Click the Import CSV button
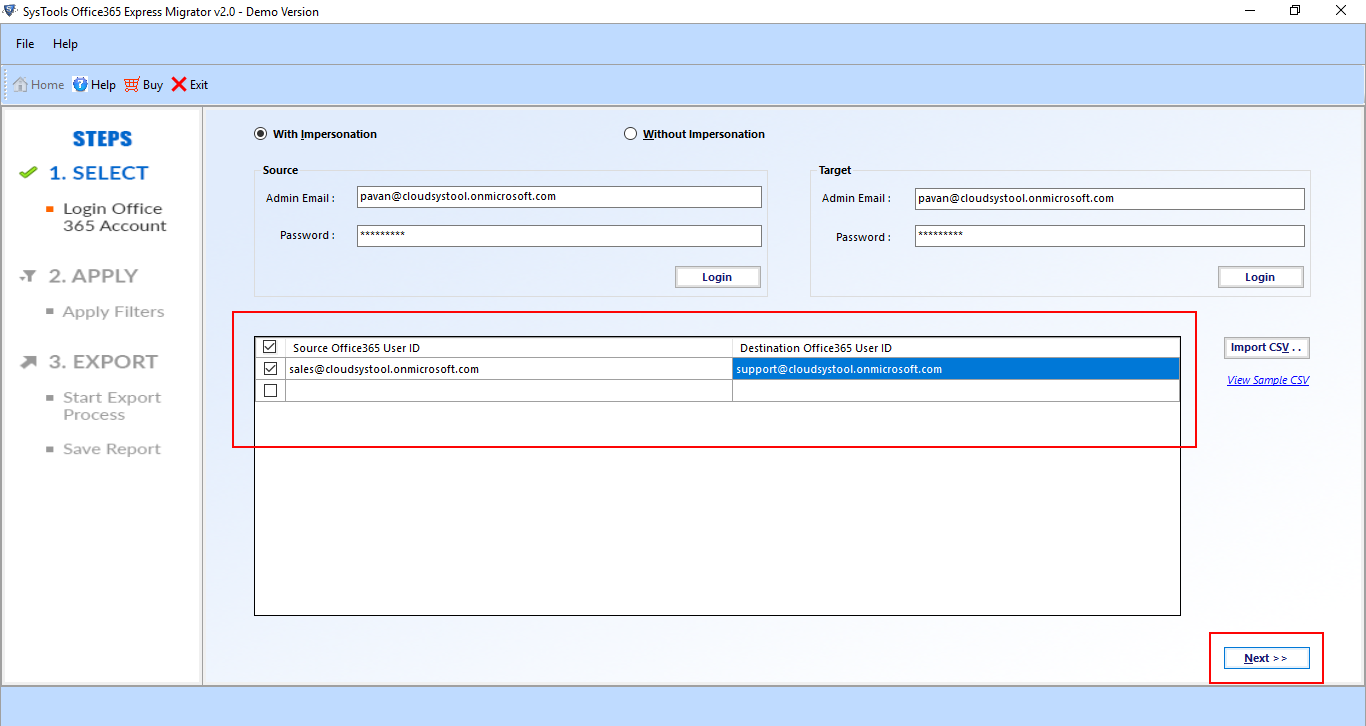The height and width of the screenshot is (726, 1366). pyautogui.click(x=1267, y=348)
